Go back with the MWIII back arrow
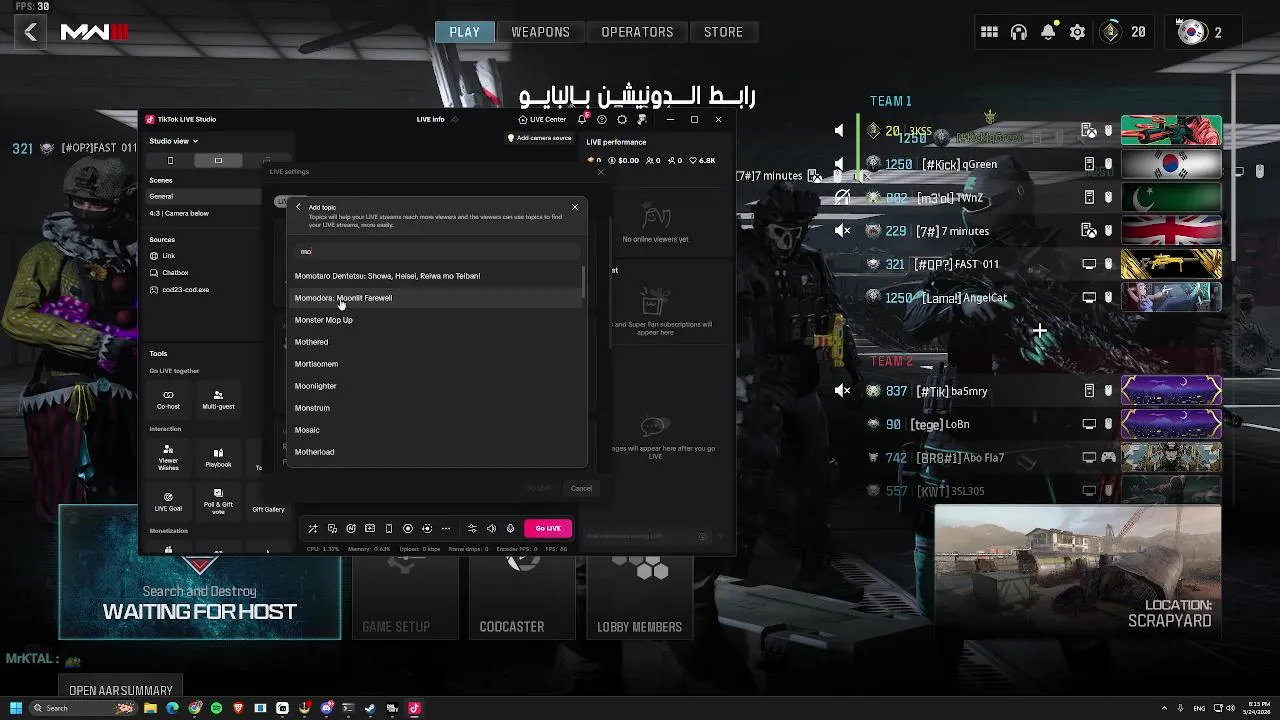The height and width of the screenshot is (720, 1280). point(31,32)
